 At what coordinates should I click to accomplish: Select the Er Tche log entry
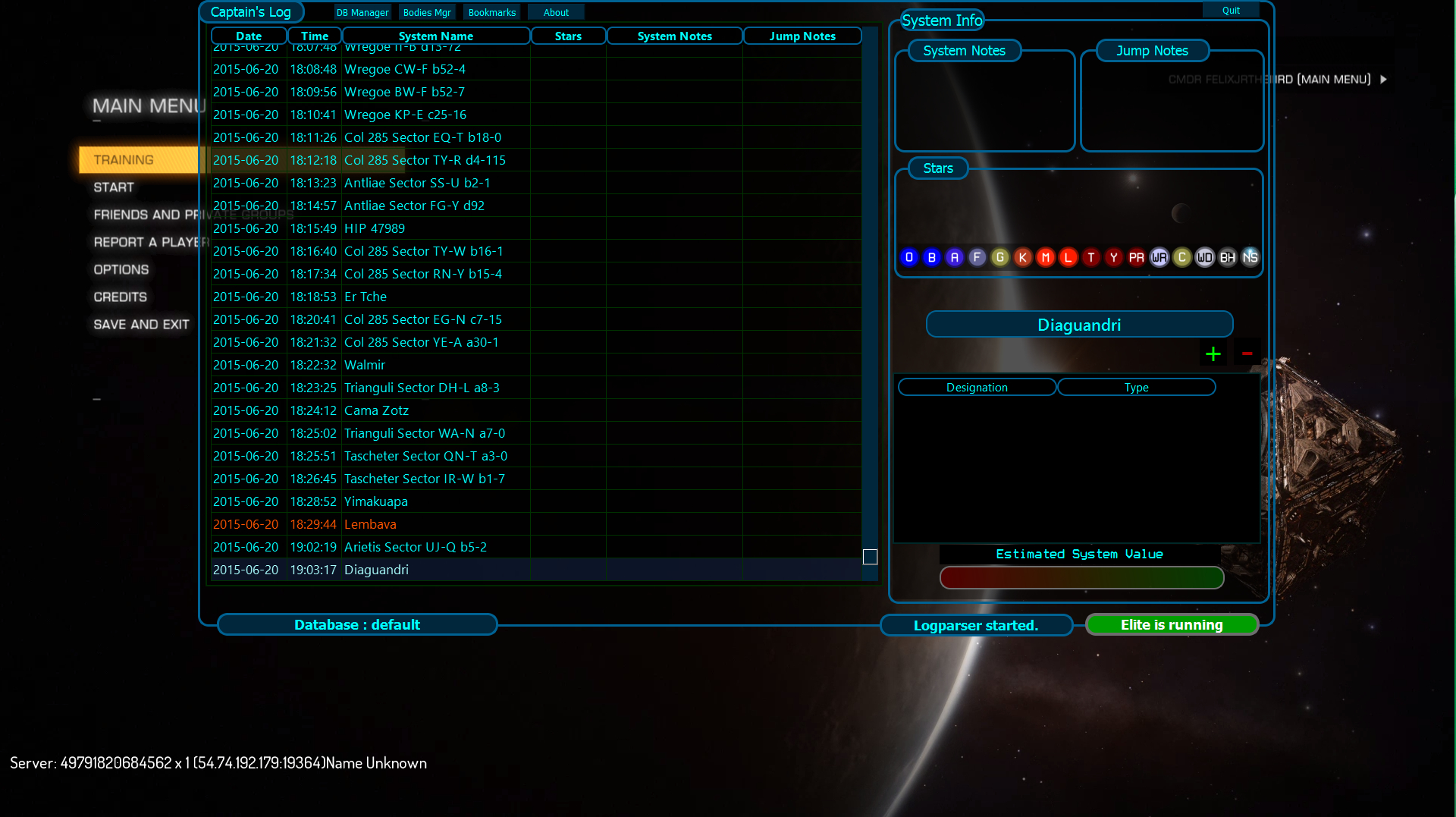coord(536,297)
